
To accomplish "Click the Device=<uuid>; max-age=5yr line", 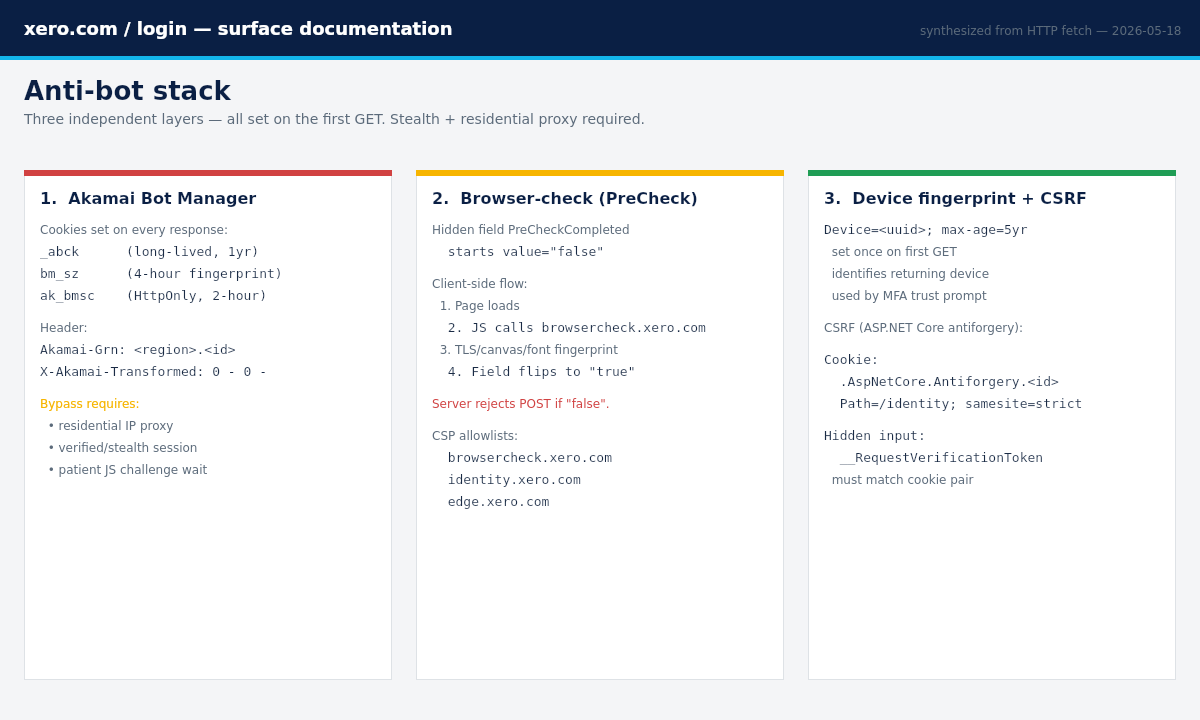I will tap(926, 230).
